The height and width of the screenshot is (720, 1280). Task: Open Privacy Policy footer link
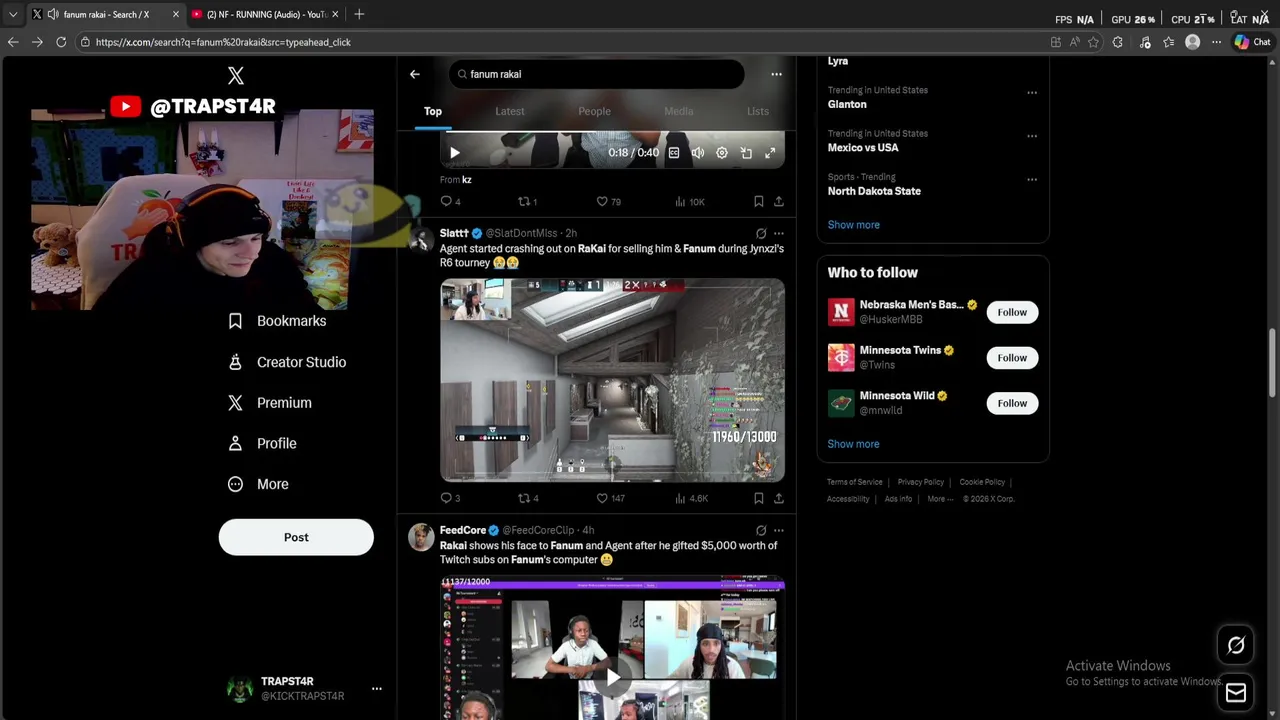click(x=921, y=482)
